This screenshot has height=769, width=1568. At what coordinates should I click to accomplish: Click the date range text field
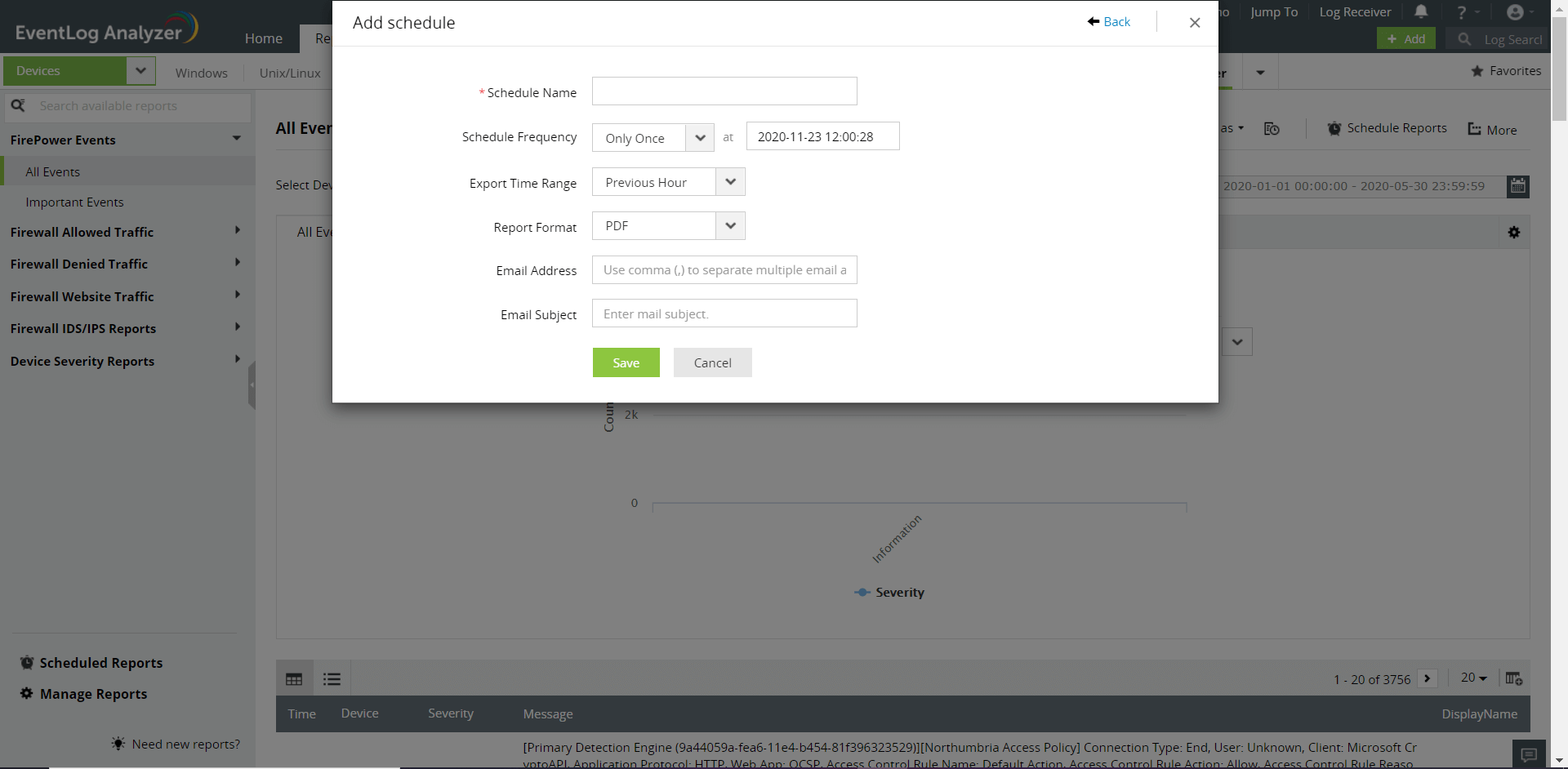point(1362,186)
